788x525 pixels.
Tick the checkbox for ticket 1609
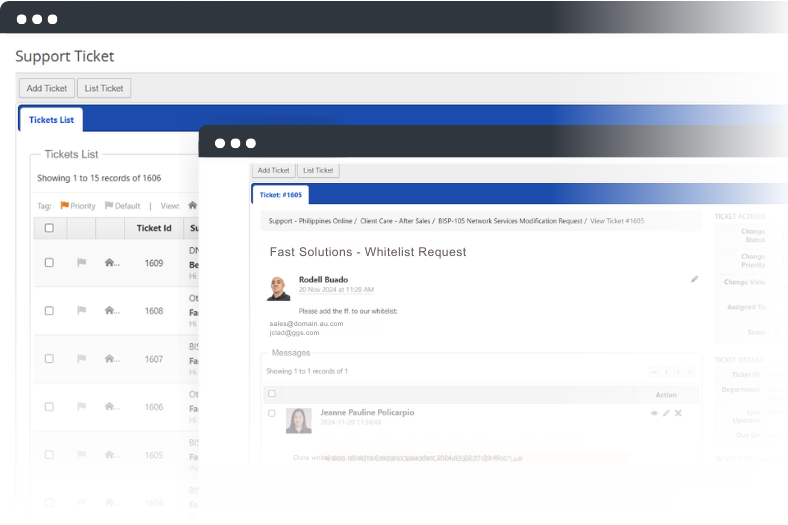[x=49, y=263]
